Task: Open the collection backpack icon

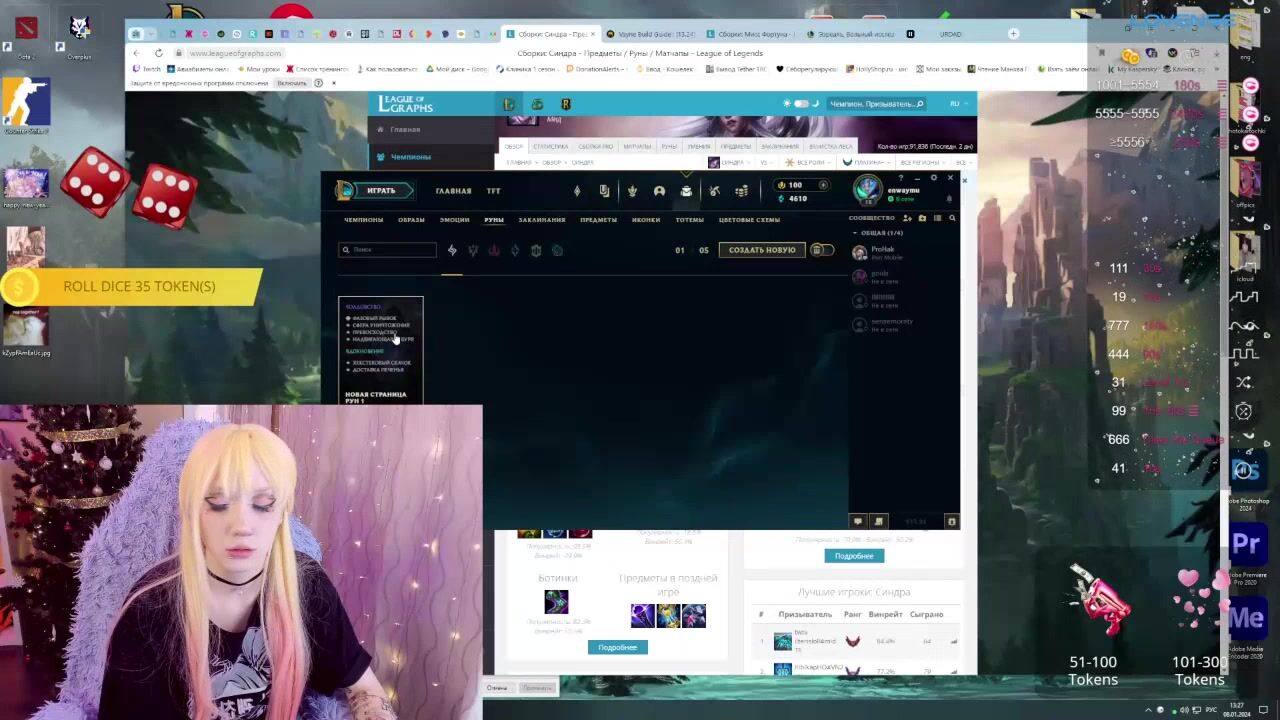Action: pyautogui.click(x=686, y=191)
